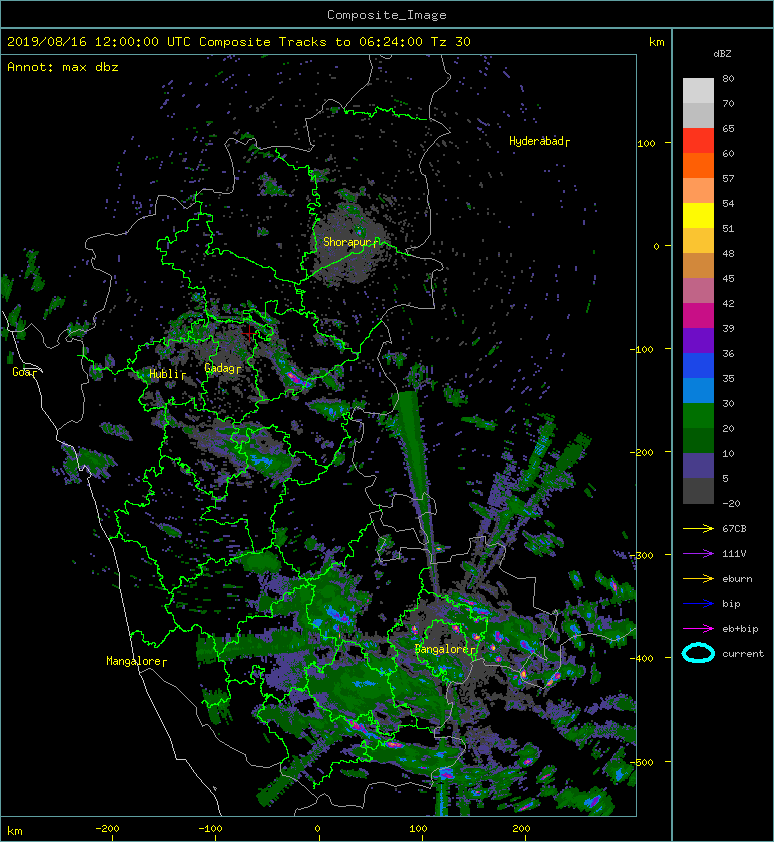Viewport: 774px width, 842px height.
Task: Click the cyan current ellipse legend icon
Action: click(698, 654)
